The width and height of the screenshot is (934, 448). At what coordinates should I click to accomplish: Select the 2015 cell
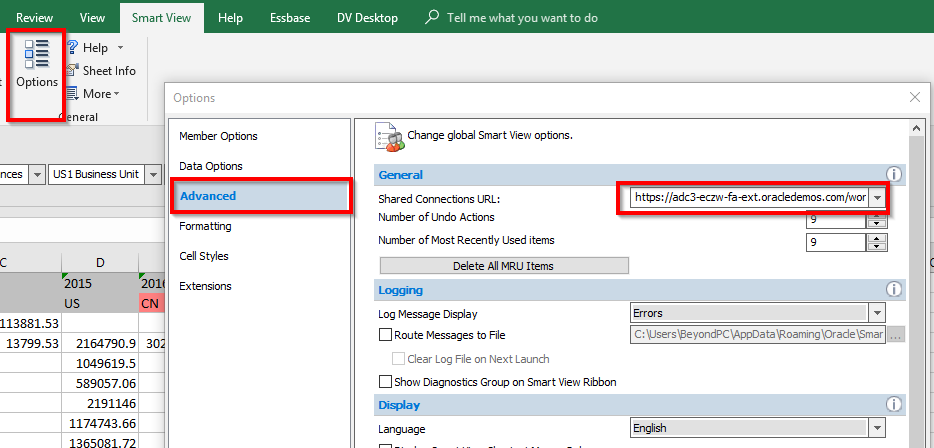[99, 282]
